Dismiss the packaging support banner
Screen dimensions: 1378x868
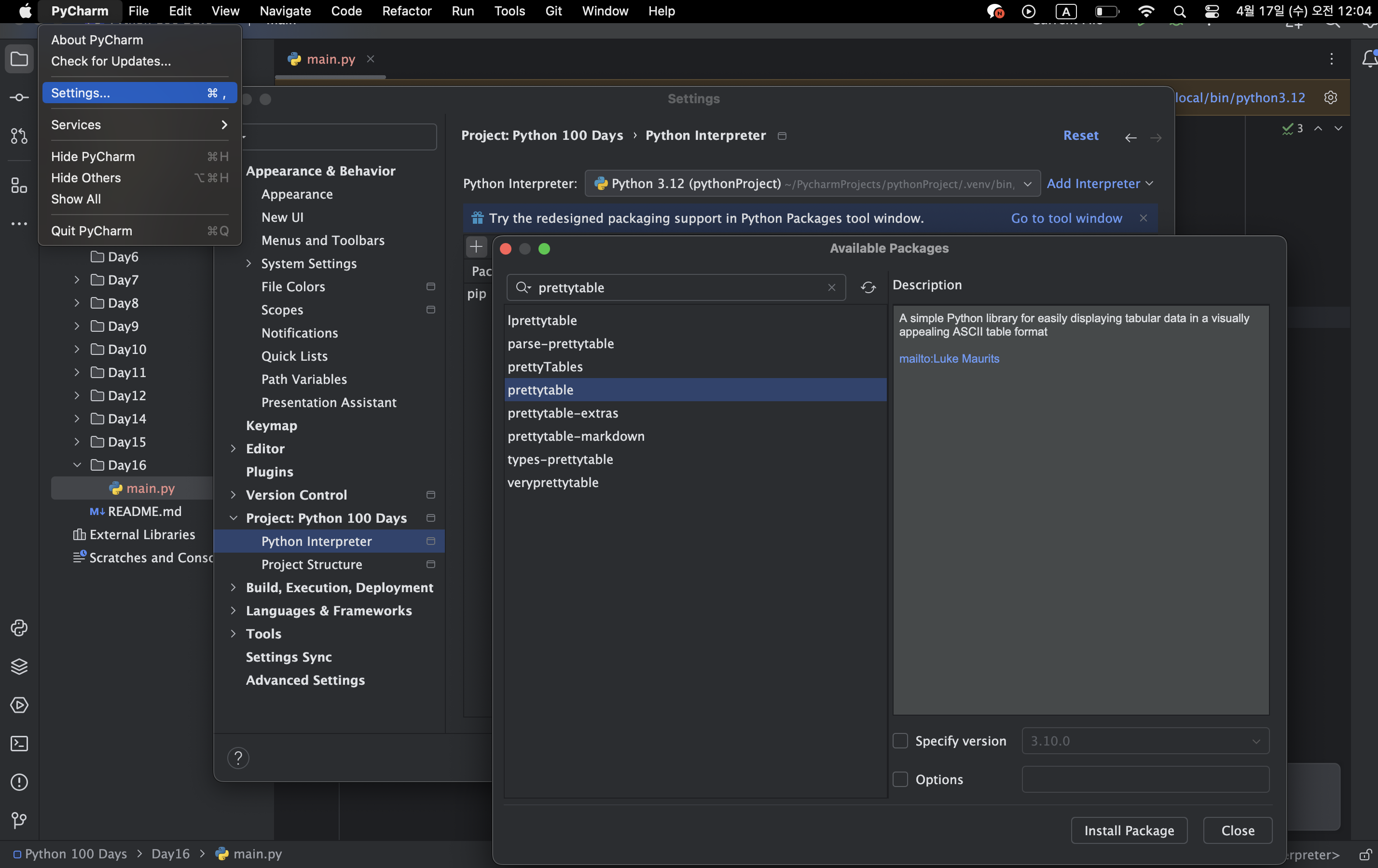1143,218
